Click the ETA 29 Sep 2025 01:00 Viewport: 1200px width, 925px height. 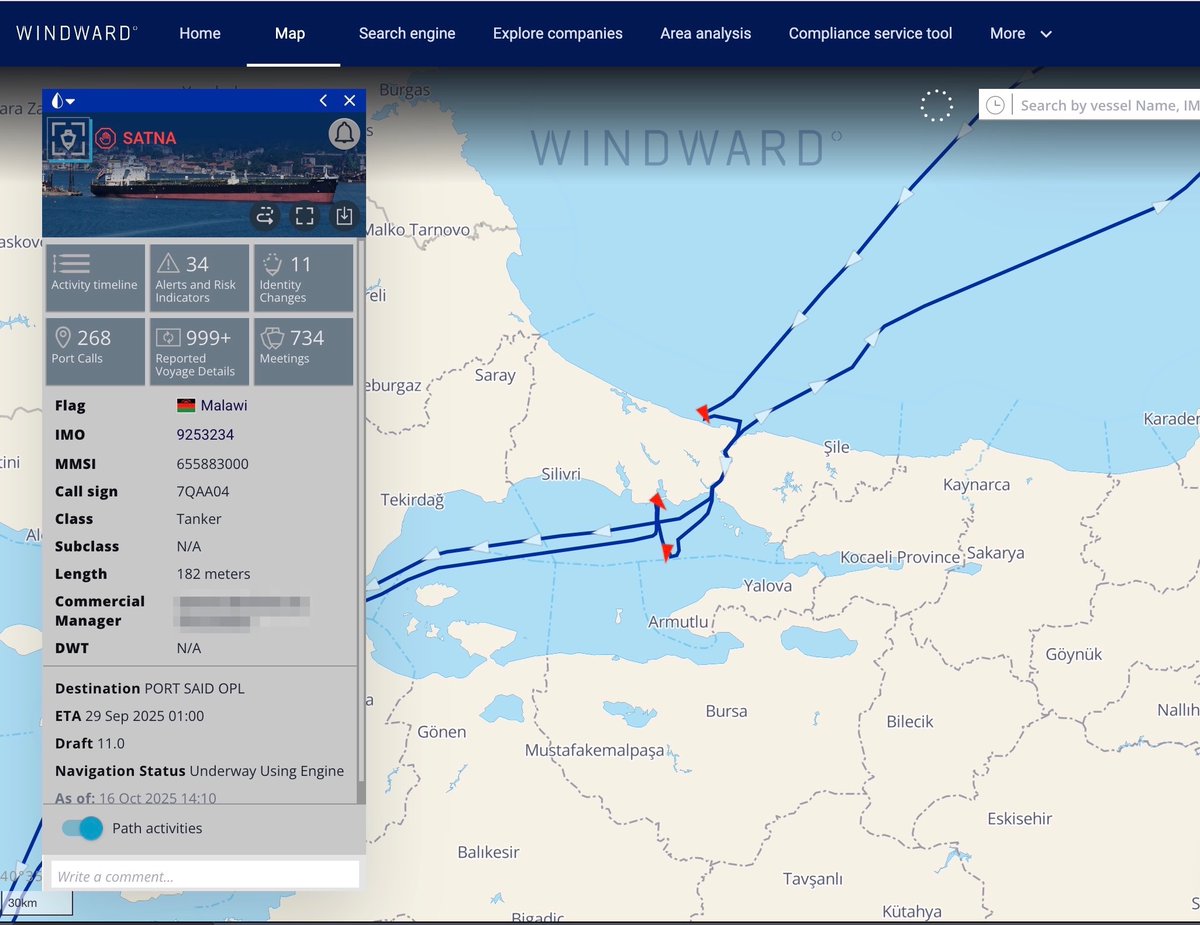[144, 716]
